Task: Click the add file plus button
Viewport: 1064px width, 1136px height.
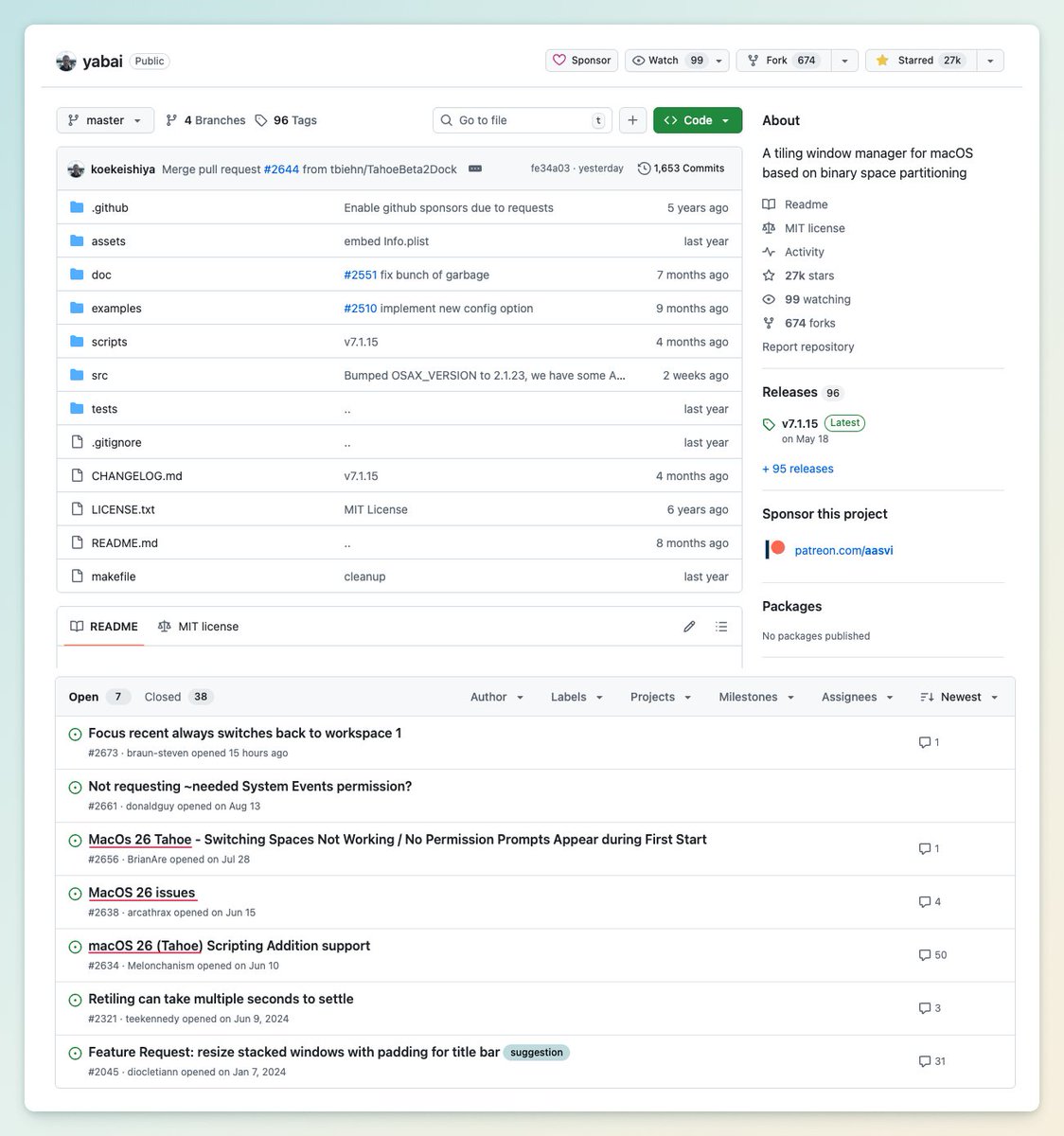Action: (632, 120)
